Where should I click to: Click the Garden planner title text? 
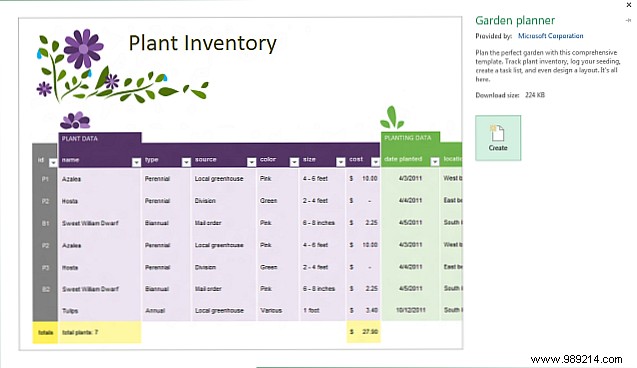click(515, 20)
